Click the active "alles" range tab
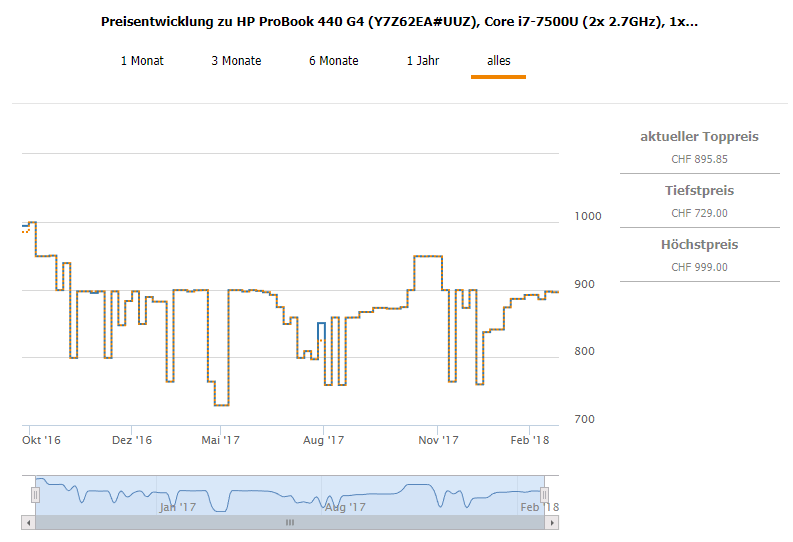The width and height of the screenshot is (793, 542). [498, 61]
